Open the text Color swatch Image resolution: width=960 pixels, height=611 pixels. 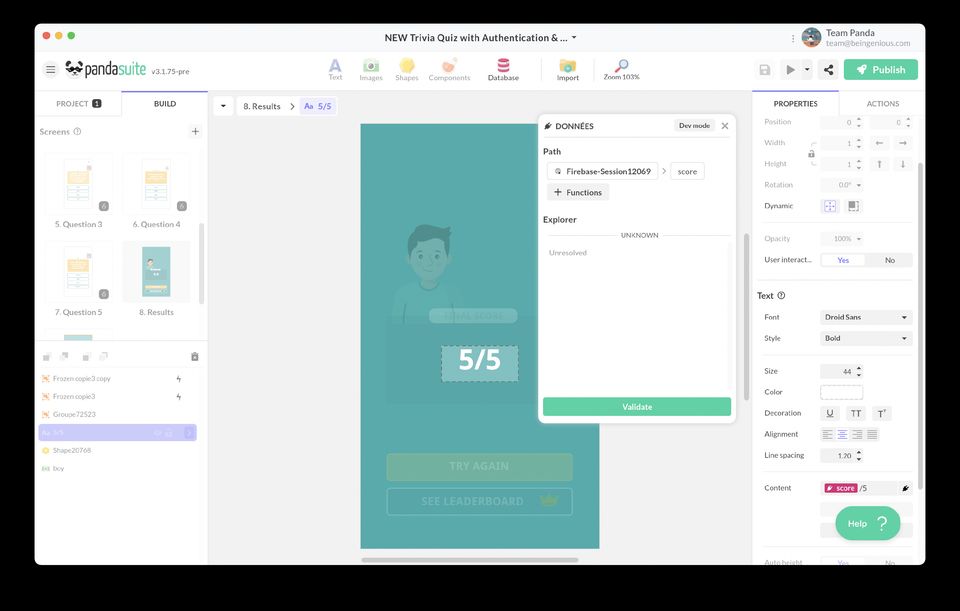click(841, 392)
